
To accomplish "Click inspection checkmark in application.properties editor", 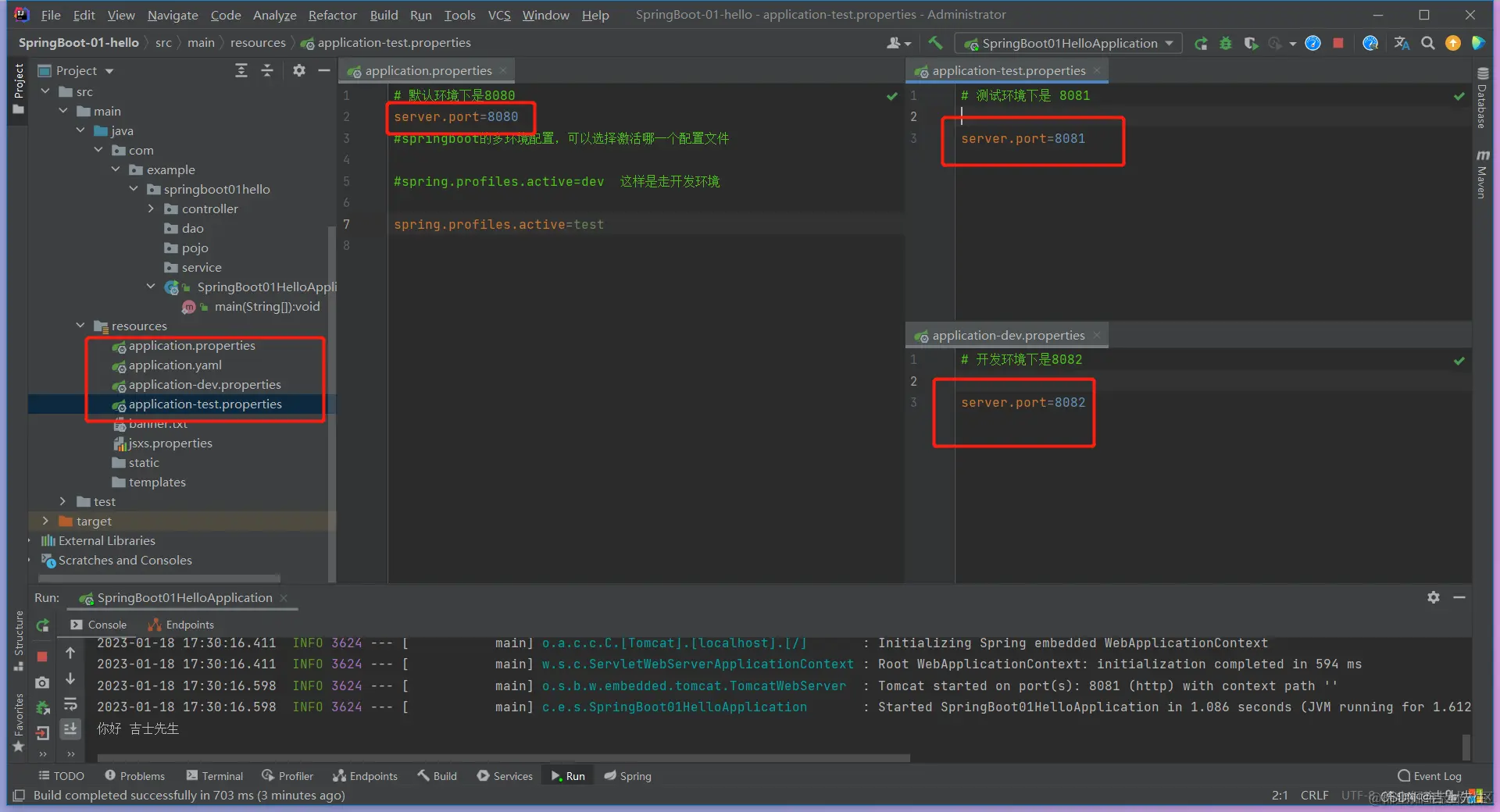I will (892, 96).
